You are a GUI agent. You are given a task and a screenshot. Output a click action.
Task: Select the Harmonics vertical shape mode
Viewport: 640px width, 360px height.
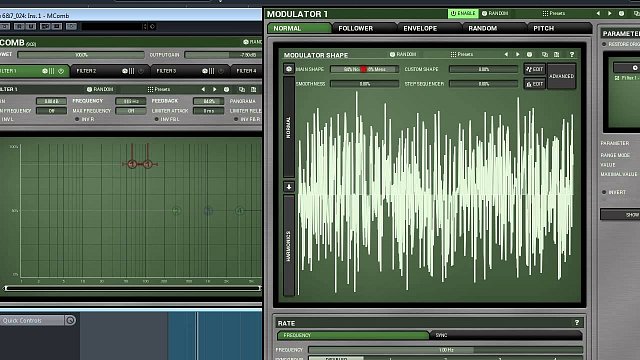(289, 246)
